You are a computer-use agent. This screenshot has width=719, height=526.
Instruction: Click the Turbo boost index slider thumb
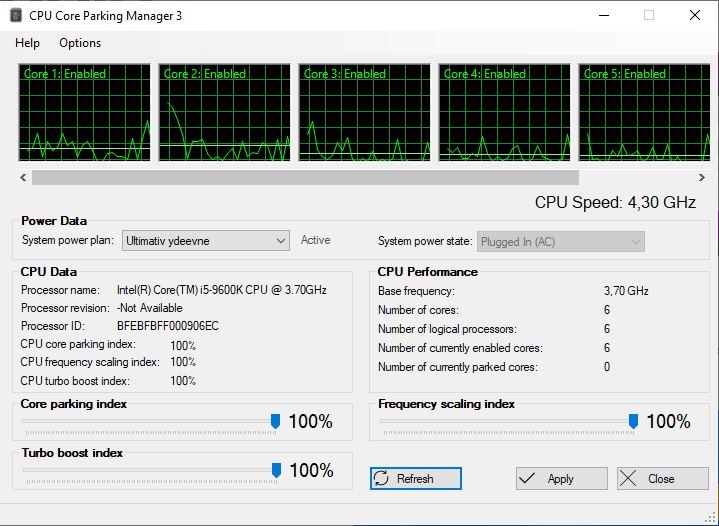coord(276,470)
